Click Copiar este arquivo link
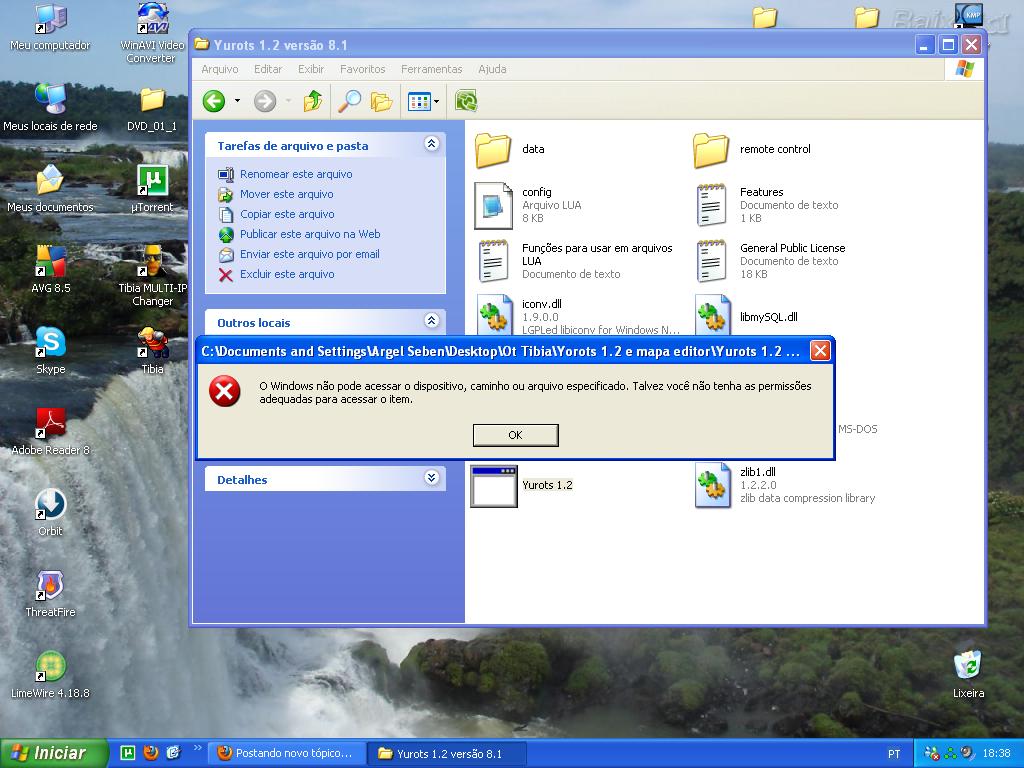Image resolution: width=1024 pixels, height=768 pixels. pos(287,214)
